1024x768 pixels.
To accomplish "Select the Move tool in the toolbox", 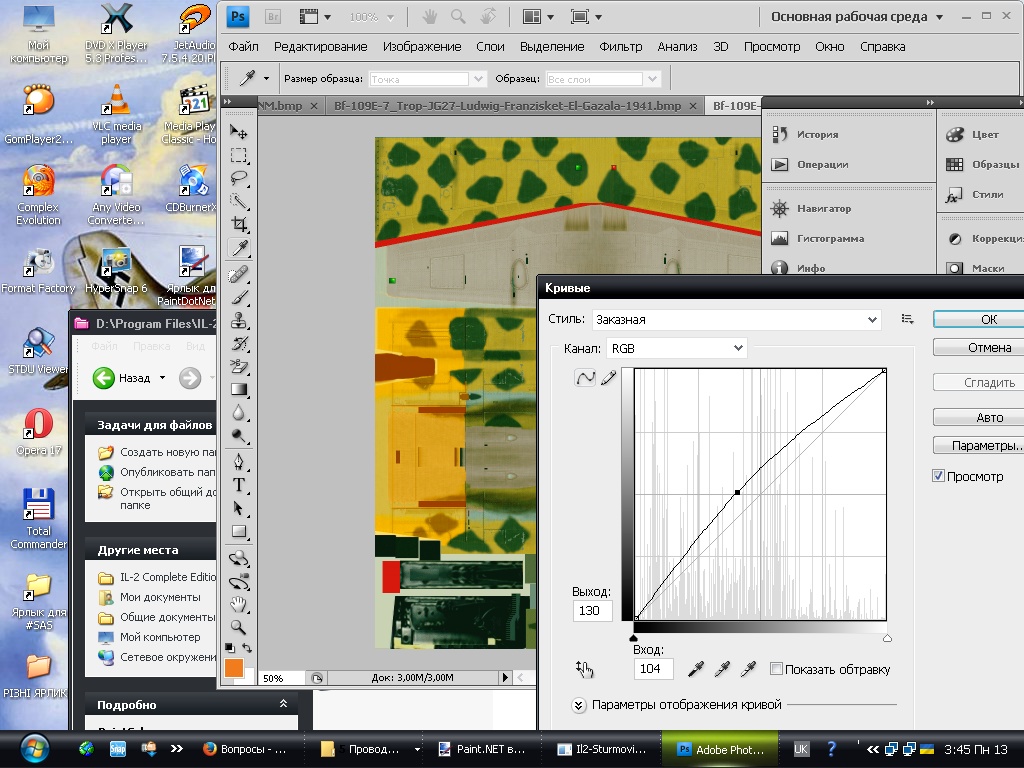I will click(x=239, y=132).
